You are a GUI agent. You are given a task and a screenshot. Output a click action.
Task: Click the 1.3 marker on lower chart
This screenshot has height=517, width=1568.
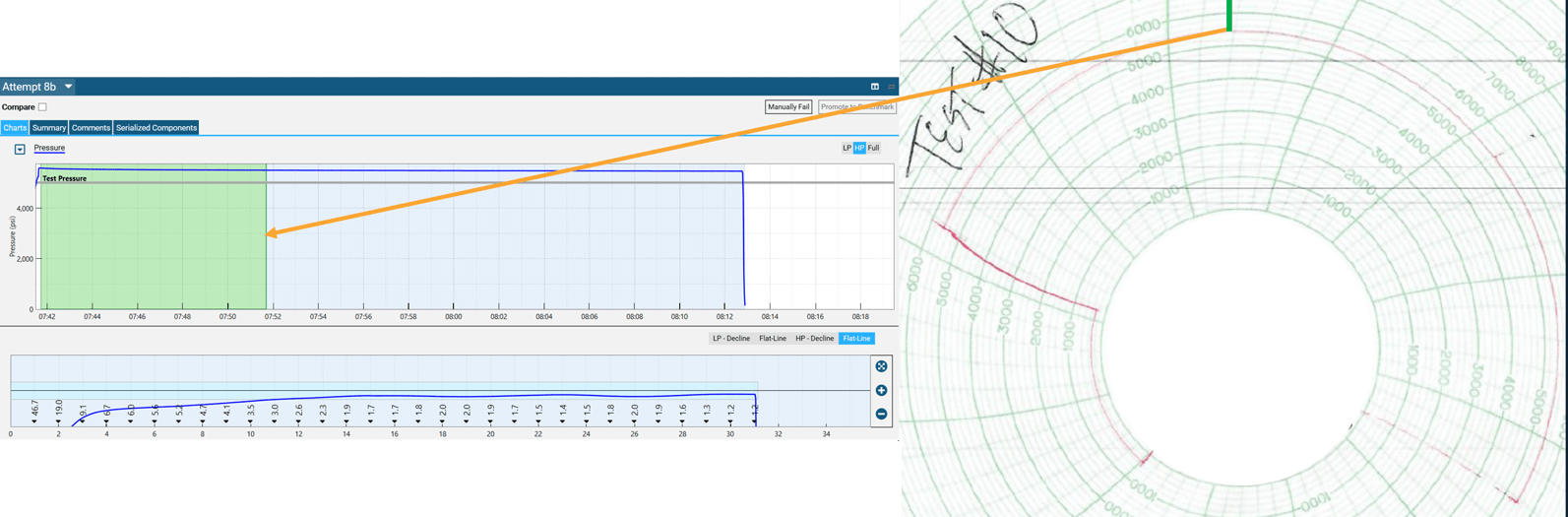(x=707, y=410)
